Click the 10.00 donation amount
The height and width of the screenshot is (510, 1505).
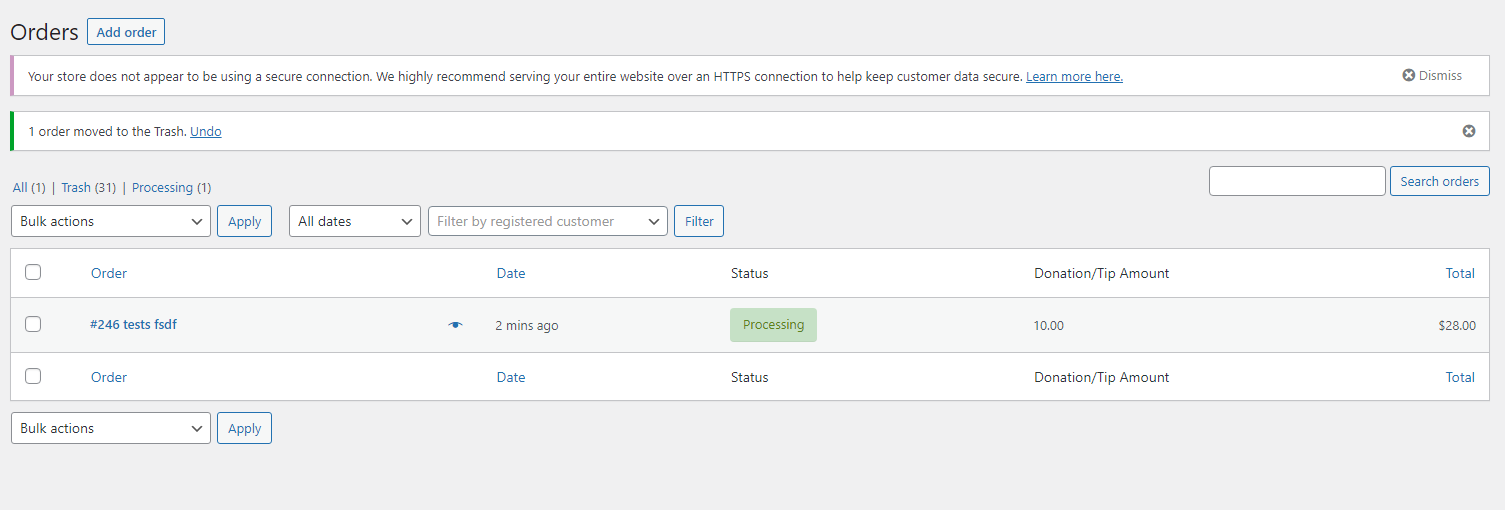1049,325
